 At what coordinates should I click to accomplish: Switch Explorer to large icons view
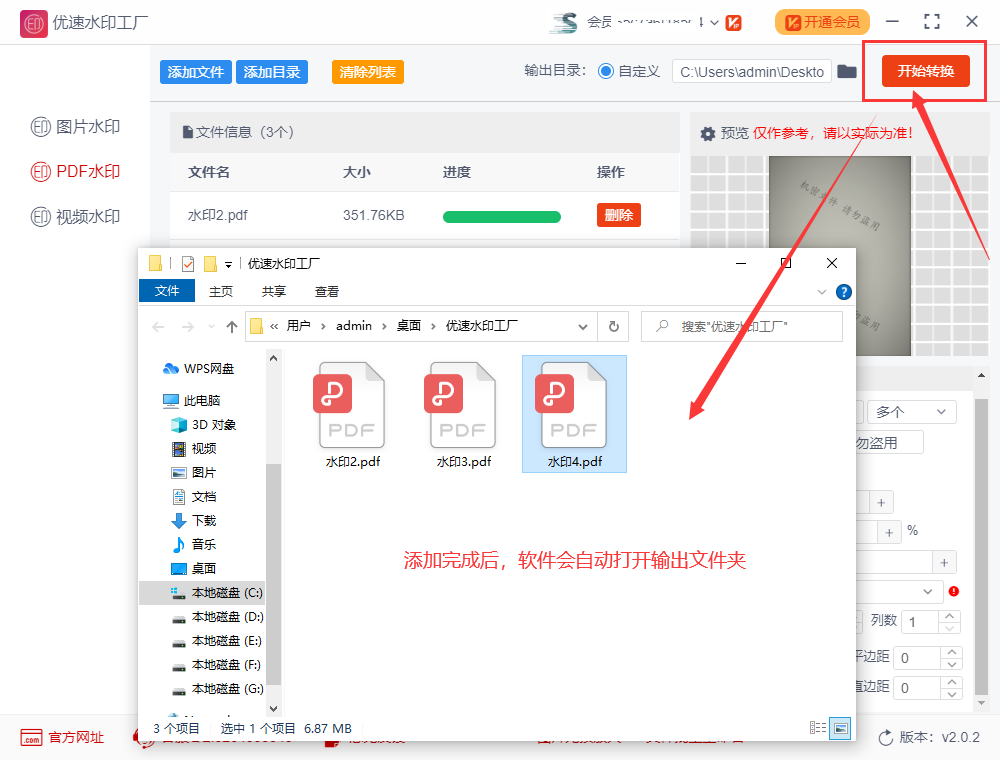pos(840,728)
